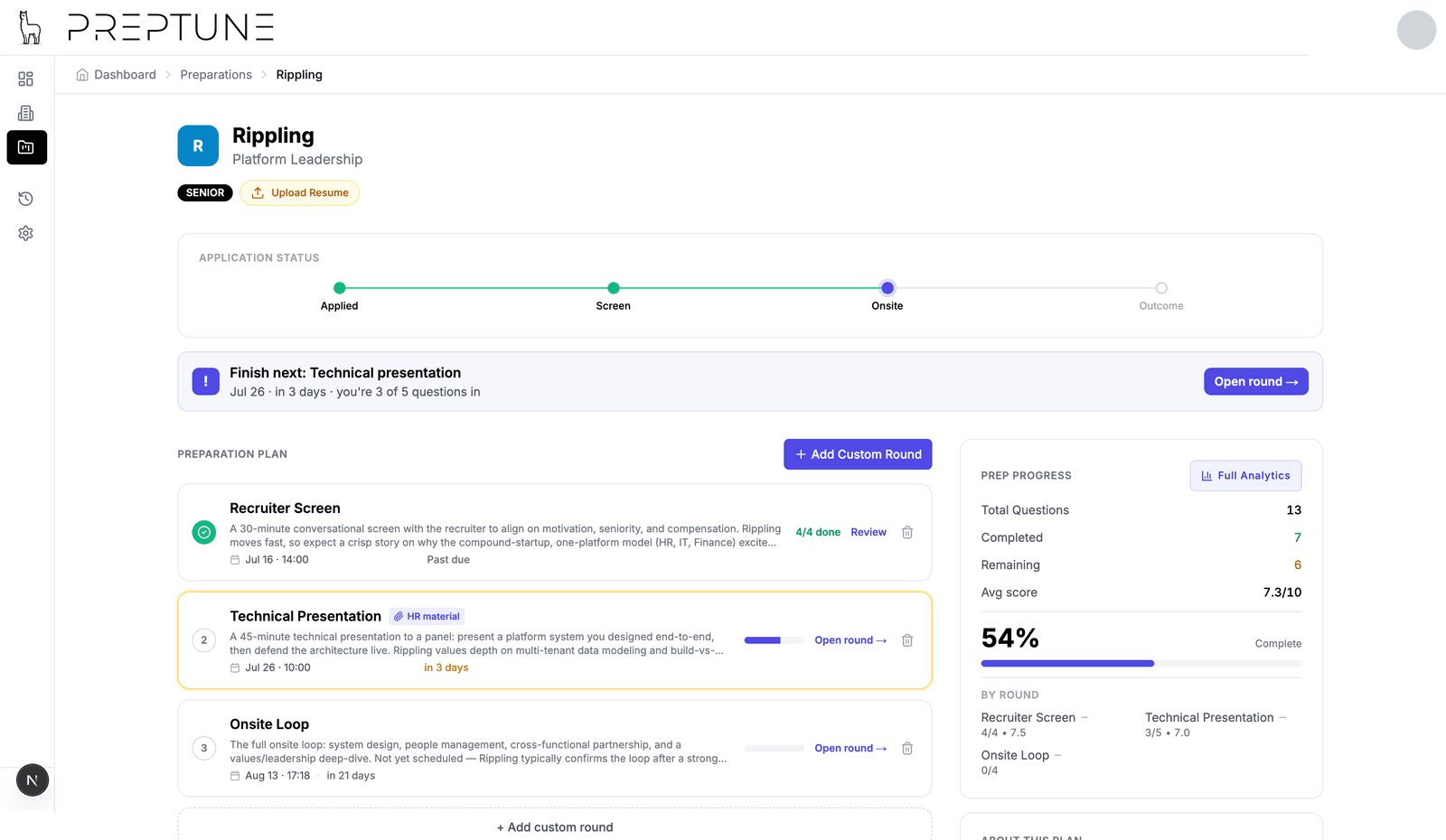Click Recruiter Screen under By Round

[1028, 717]
